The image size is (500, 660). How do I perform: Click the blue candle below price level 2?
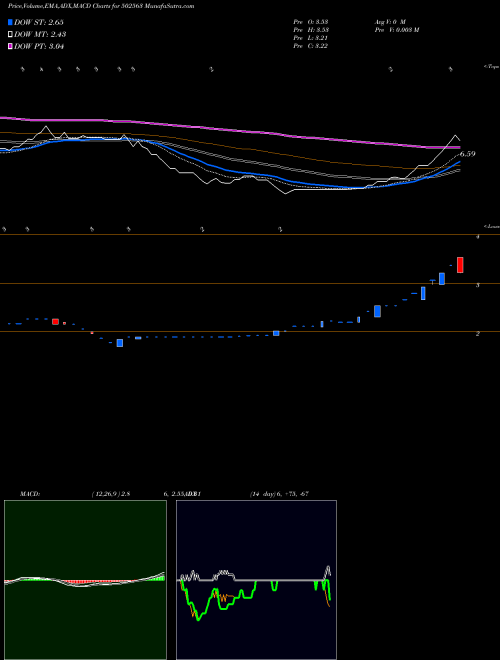(x=120, y=343)
